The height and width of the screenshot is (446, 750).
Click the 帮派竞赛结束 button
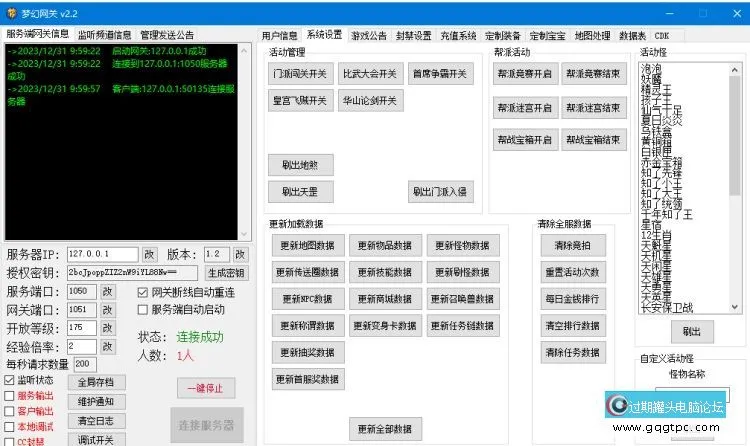pyautogui.click(x=594, y=74)
